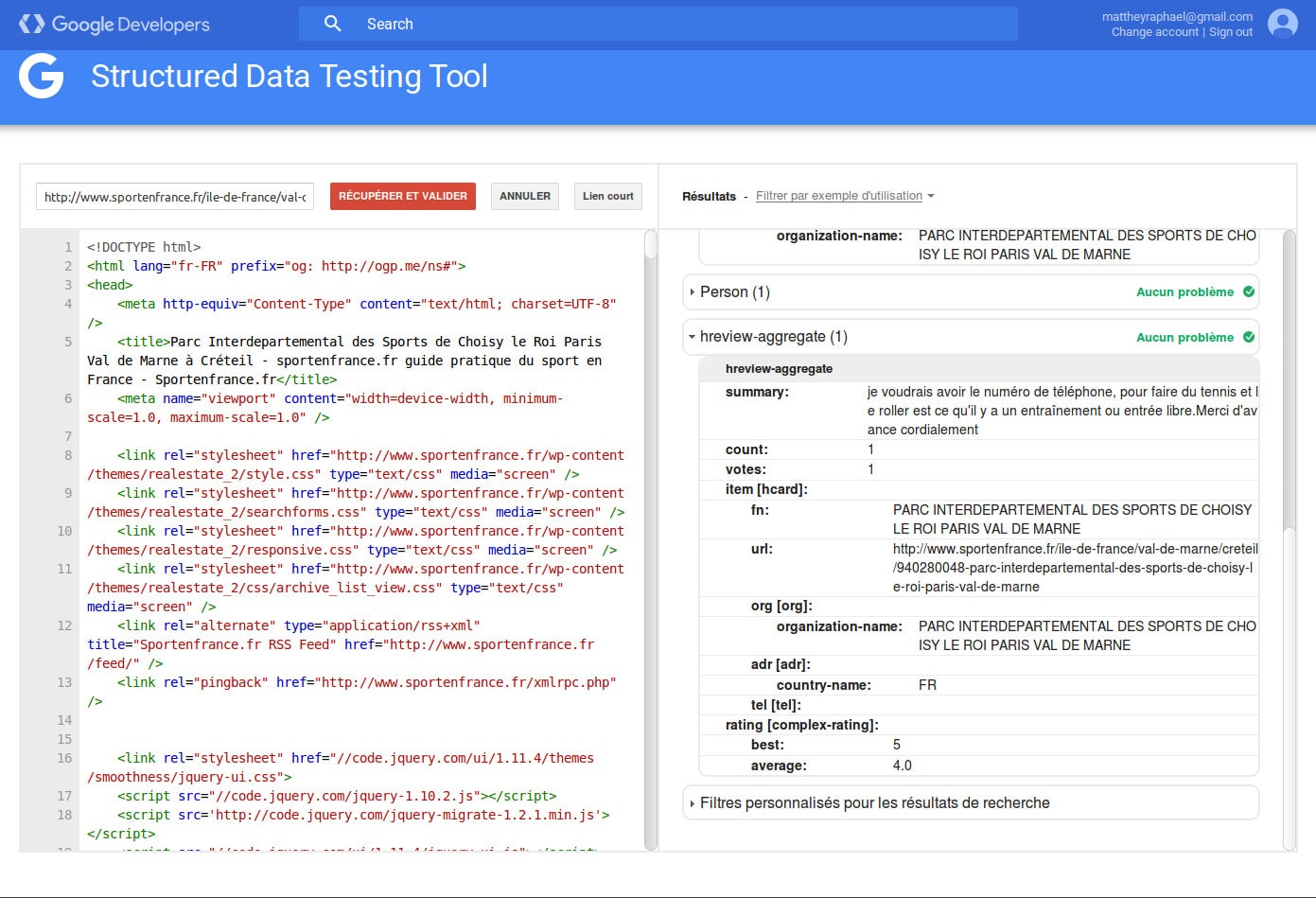Click the <head> tag on line 3
Viewport: 1316px width, 898px height.
110,285
